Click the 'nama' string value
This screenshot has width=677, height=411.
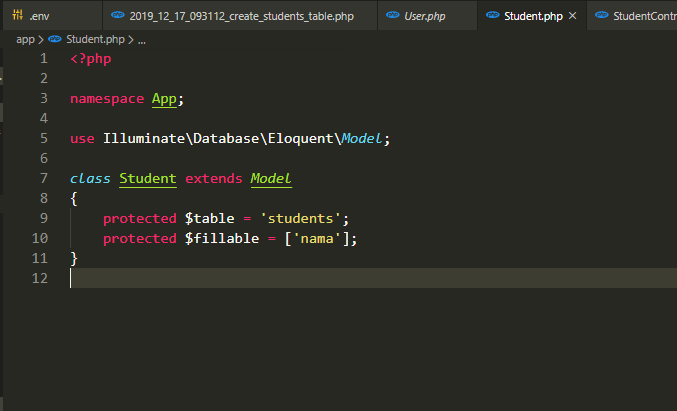point(317,238)
